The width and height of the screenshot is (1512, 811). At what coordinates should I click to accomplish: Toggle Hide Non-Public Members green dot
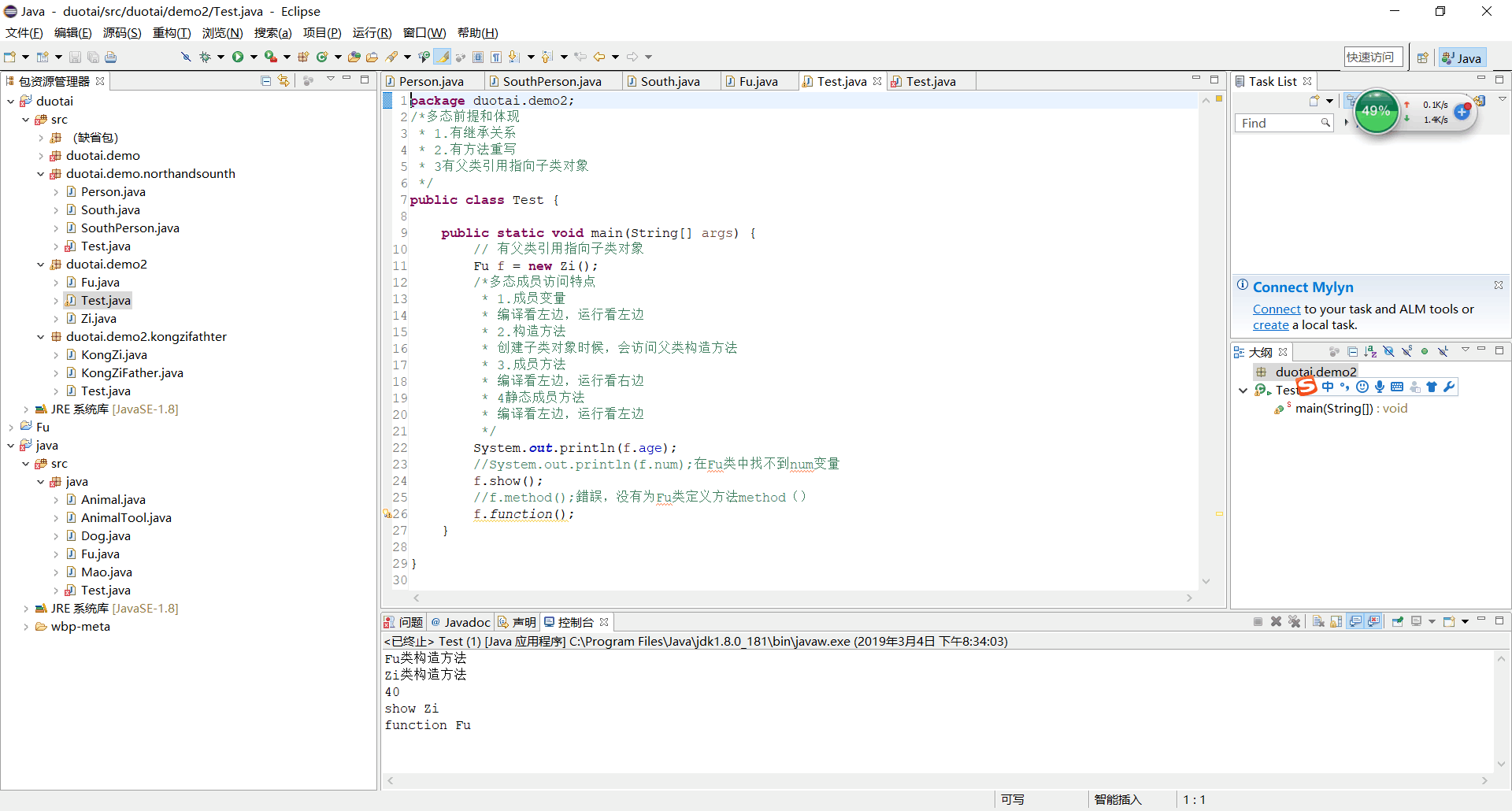click(1425, 351)
